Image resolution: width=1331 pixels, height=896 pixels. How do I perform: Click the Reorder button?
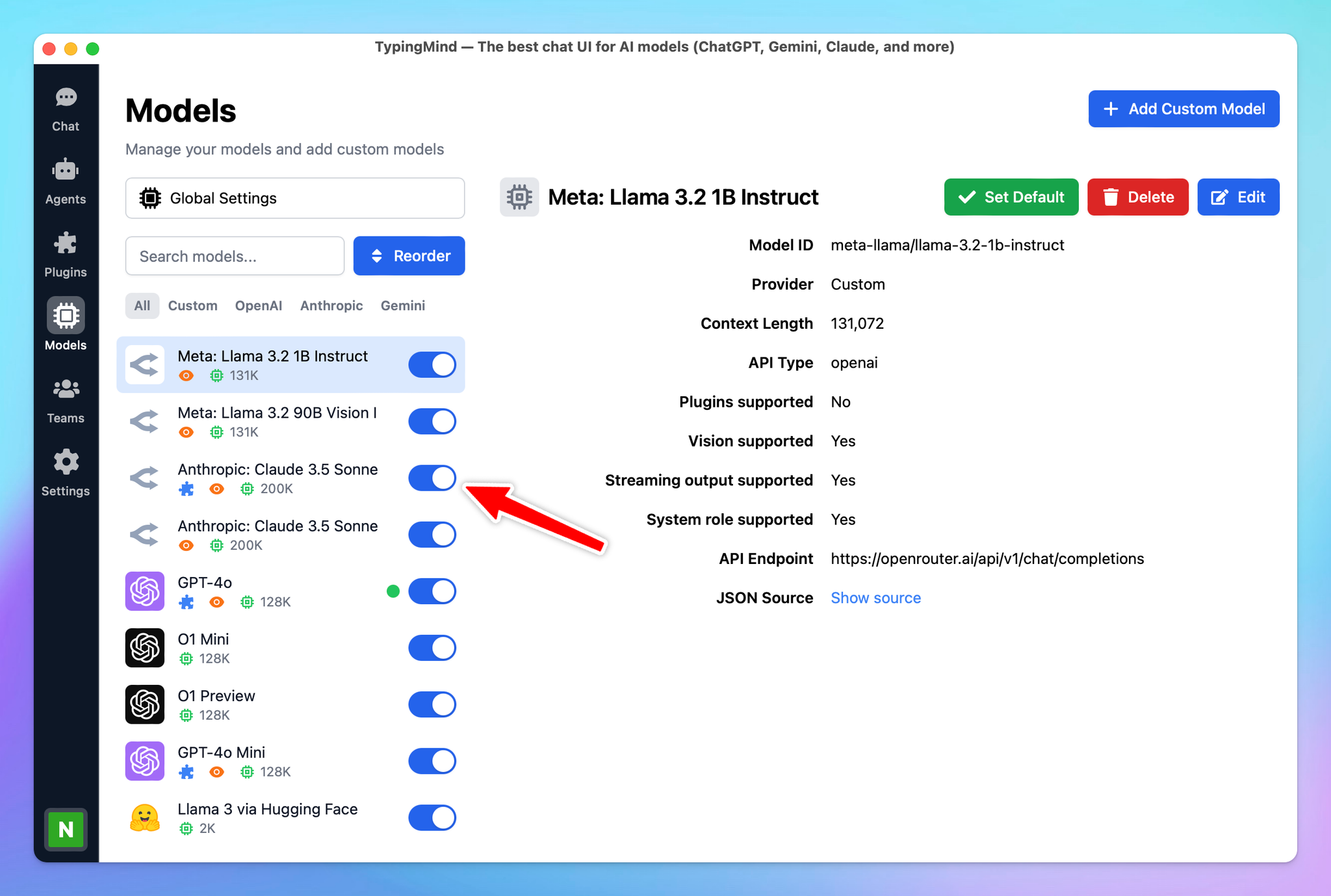[x=409, y=256]
